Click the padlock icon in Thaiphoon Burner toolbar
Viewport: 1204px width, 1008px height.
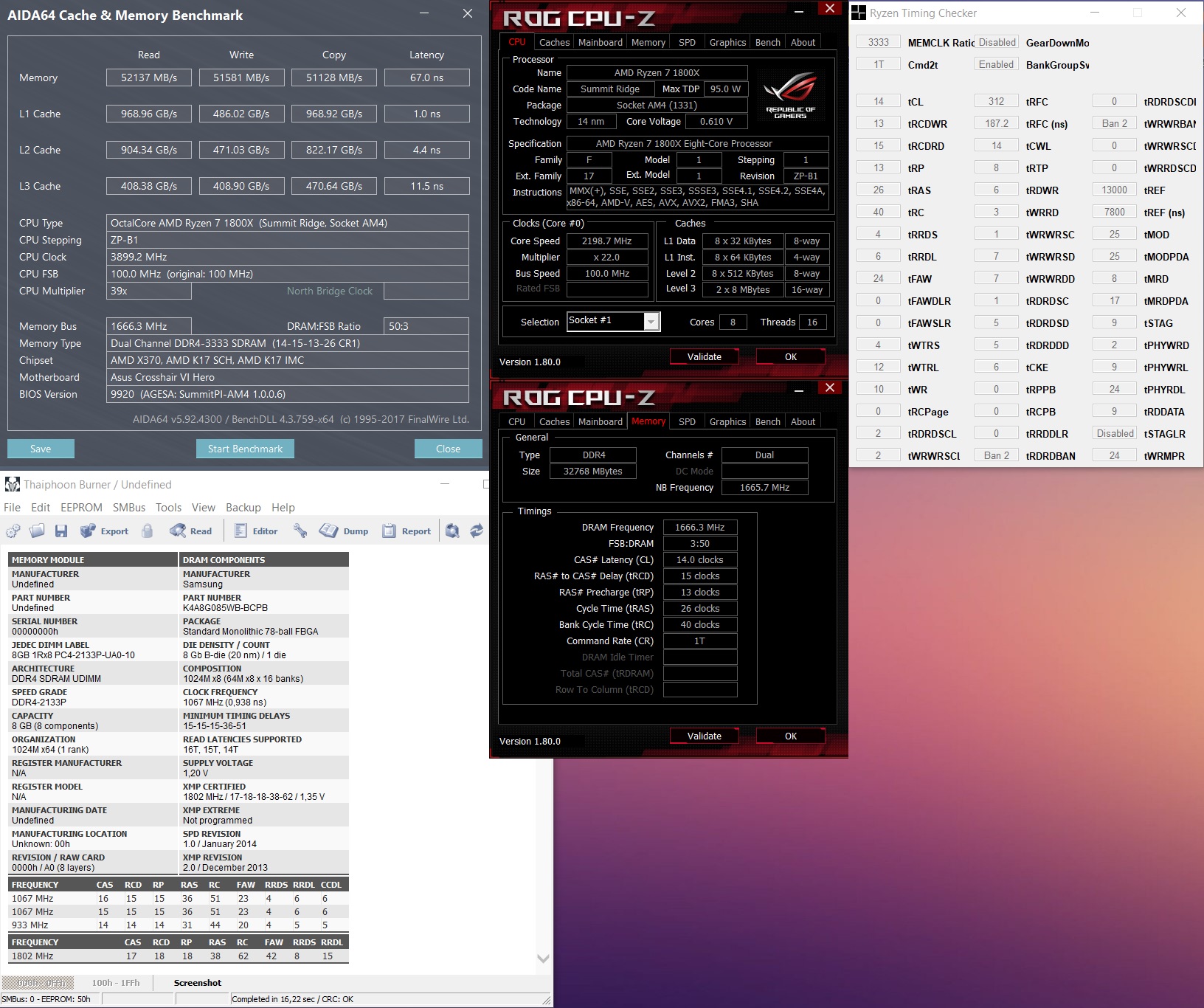(x=148, y=531)
